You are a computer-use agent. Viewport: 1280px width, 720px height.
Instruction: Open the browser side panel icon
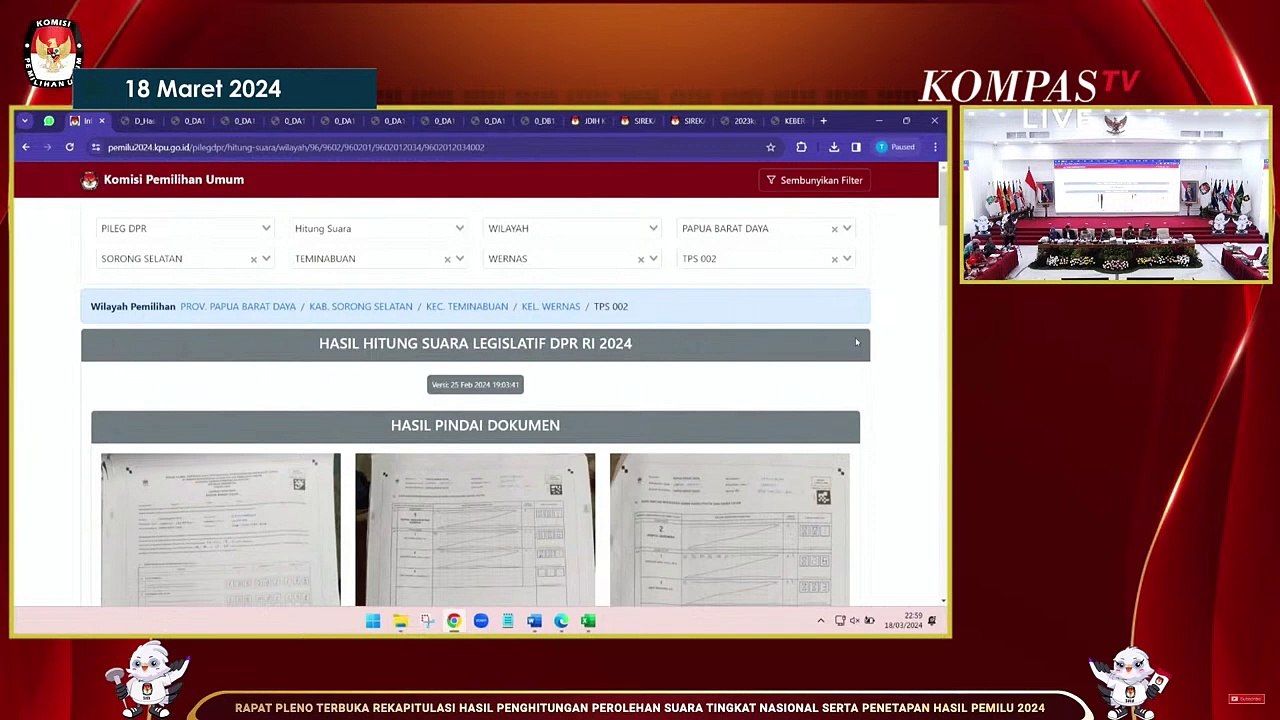856,147
